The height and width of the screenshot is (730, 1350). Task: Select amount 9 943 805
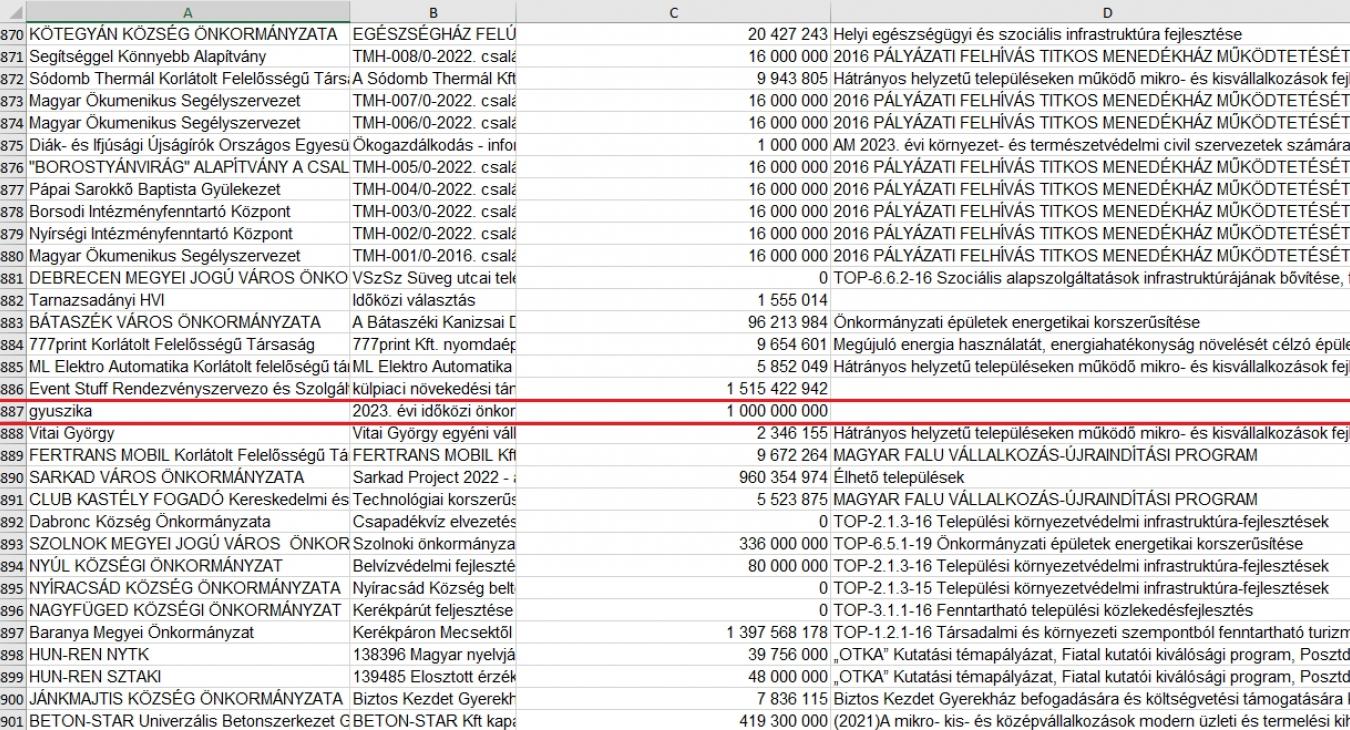tap(673, 78)
